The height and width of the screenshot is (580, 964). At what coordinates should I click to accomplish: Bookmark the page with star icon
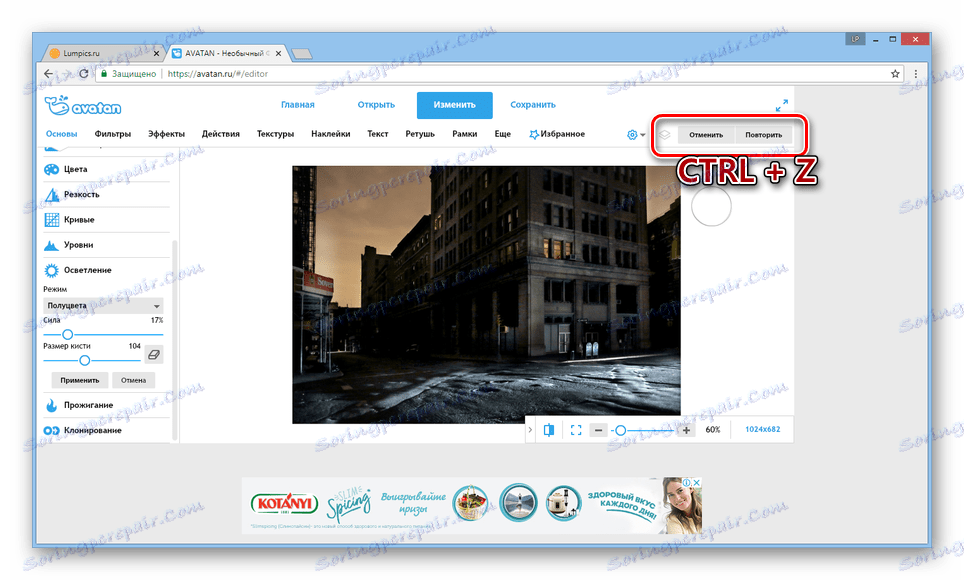click(x=895, y=74)
